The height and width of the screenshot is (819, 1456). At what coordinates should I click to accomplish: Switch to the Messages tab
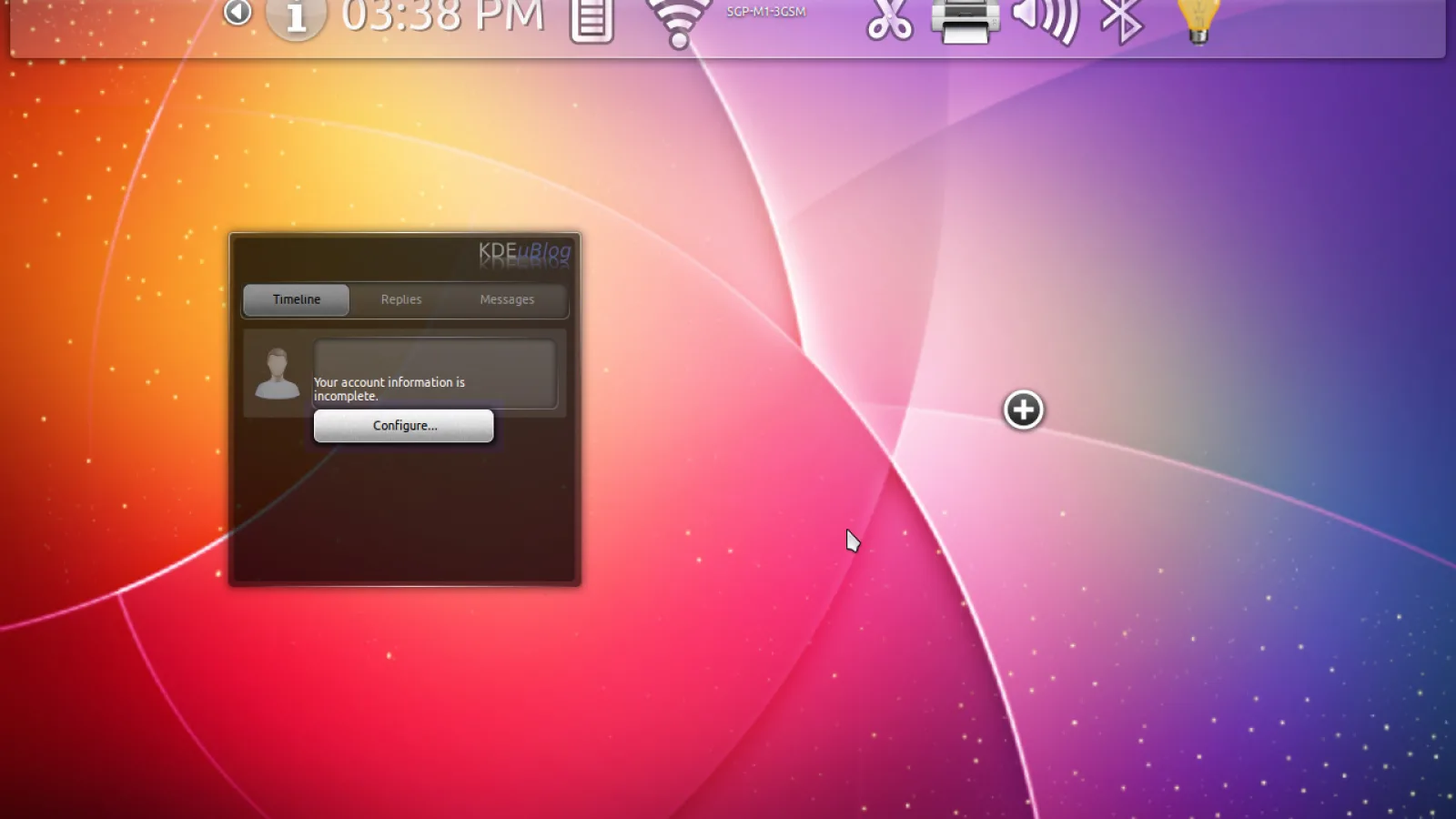click(x=507, y=299)
